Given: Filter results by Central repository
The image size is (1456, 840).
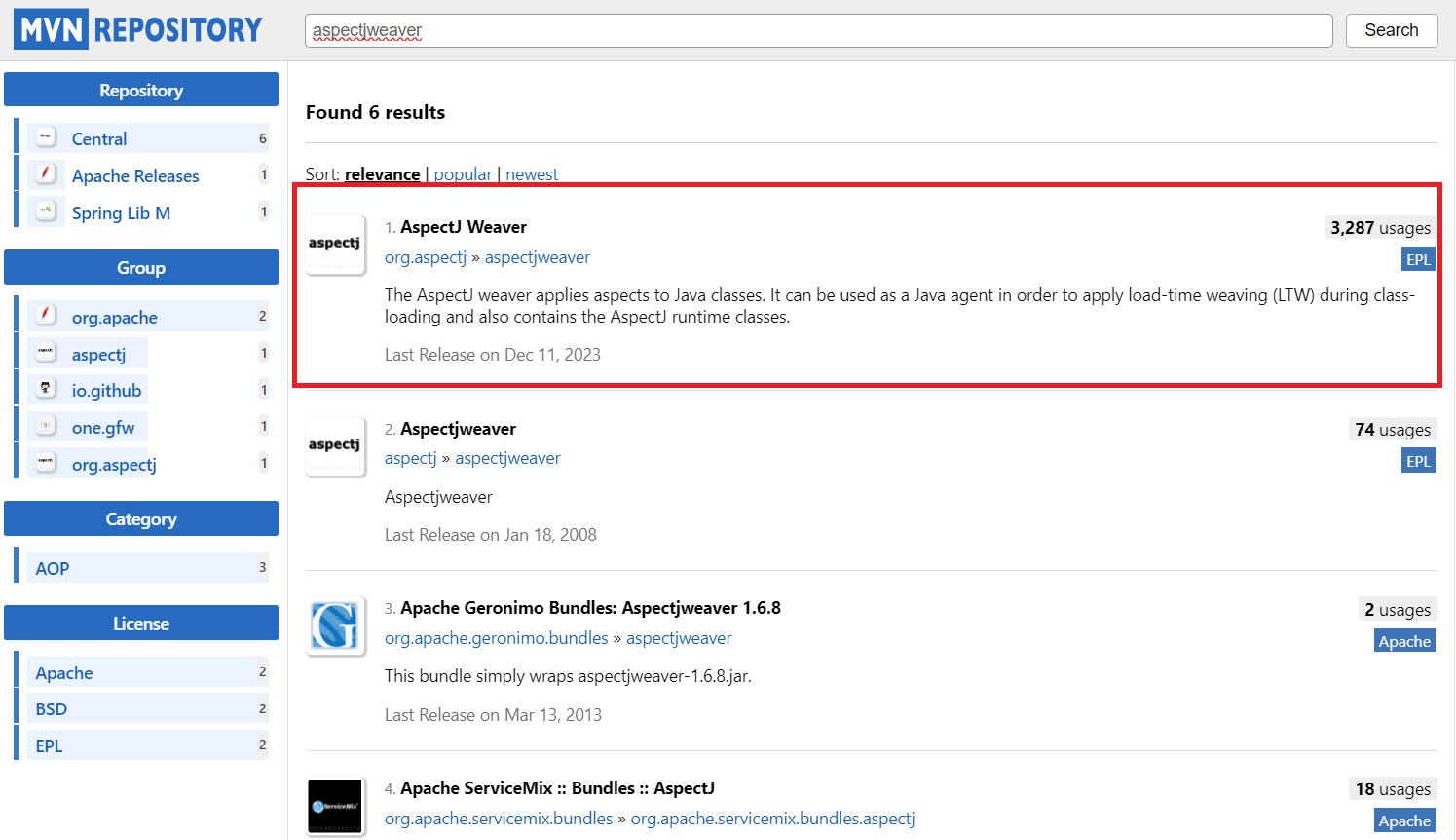Looking at the screenshot, I should (99, 138).
